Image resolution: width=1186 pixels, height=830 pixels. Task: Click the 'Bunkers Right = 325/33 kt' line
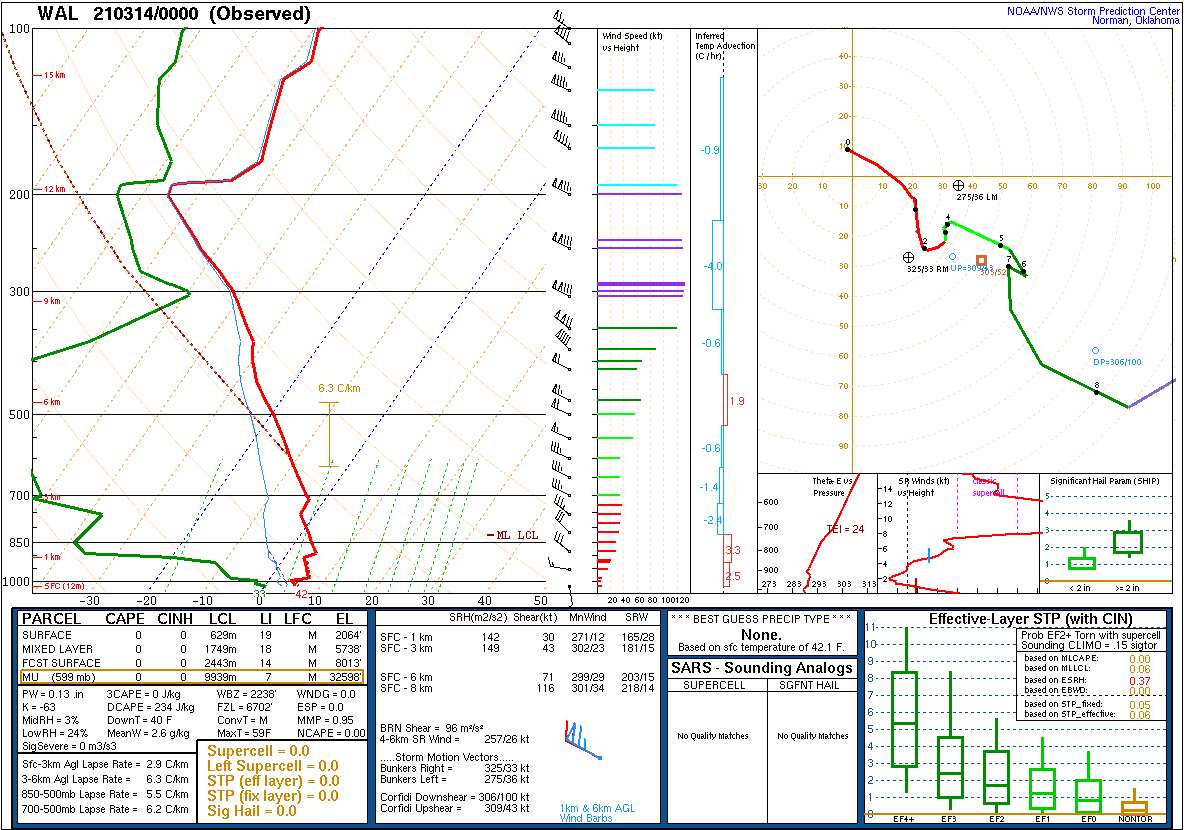(x=455, y=768)
